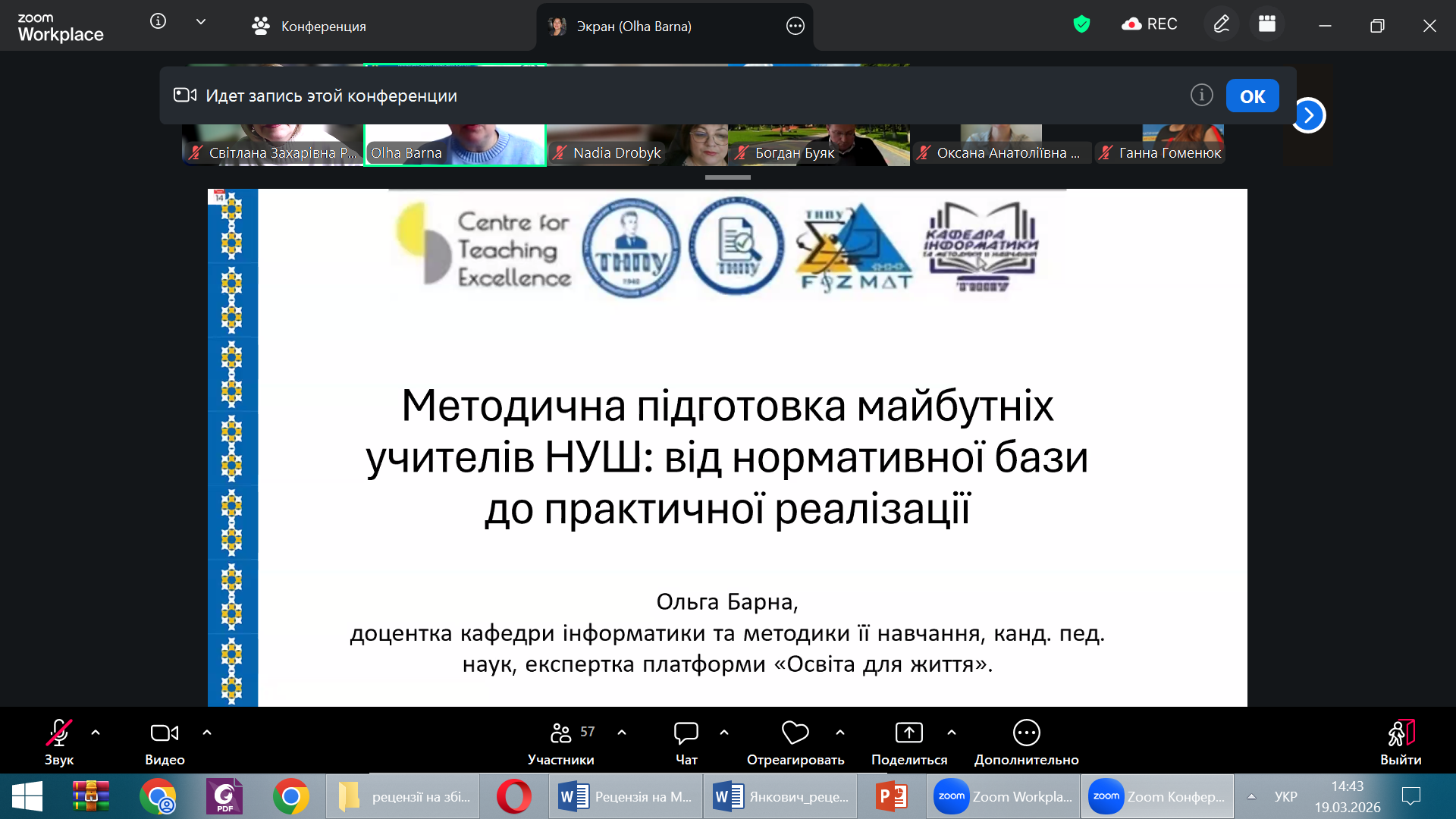1456x819 pixels.
Task: Confirm recording notice with OK button
Action: coord(1253,96)
